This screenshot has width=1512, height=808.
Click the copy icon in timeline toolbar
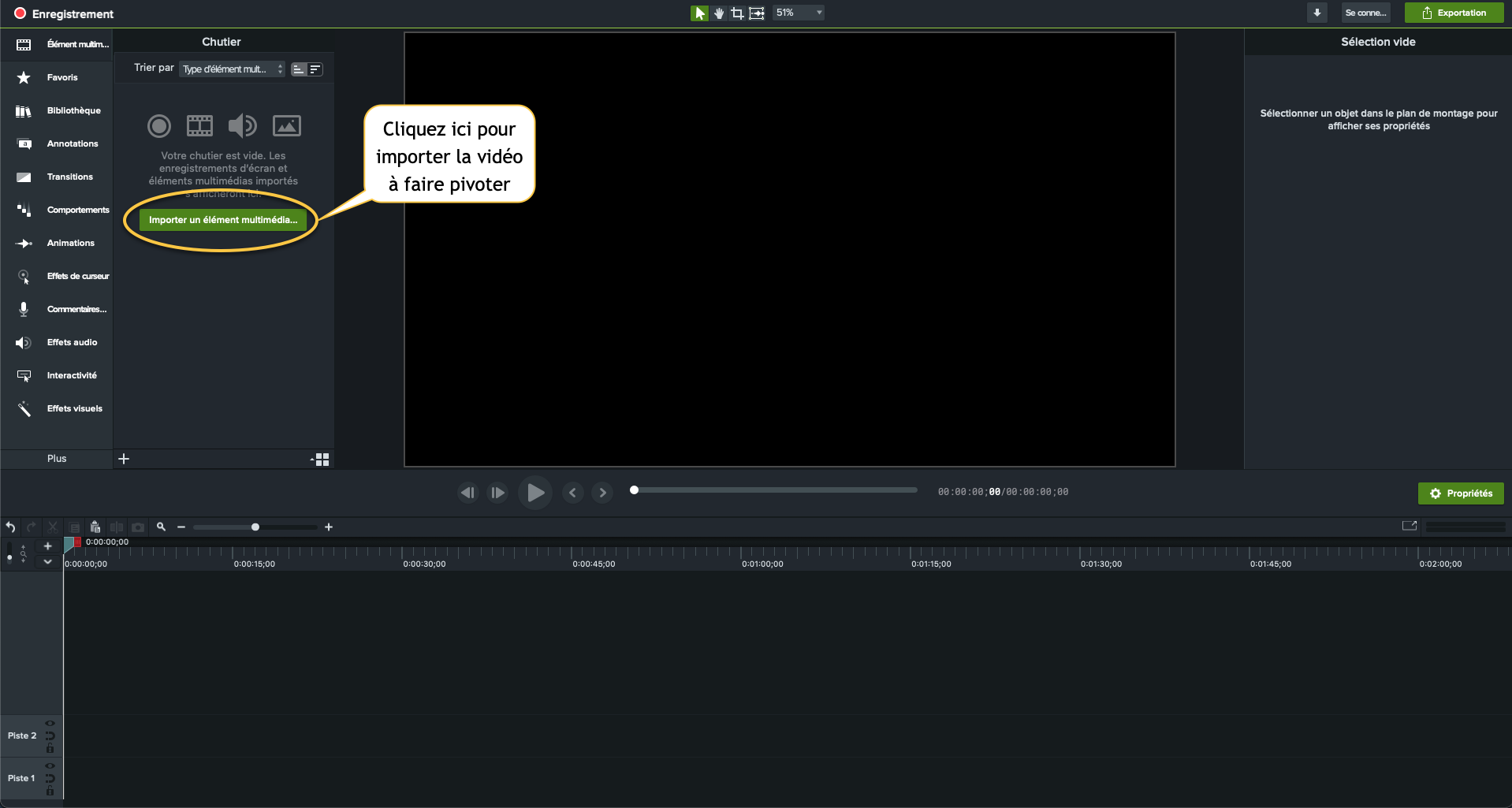point(75,527)
